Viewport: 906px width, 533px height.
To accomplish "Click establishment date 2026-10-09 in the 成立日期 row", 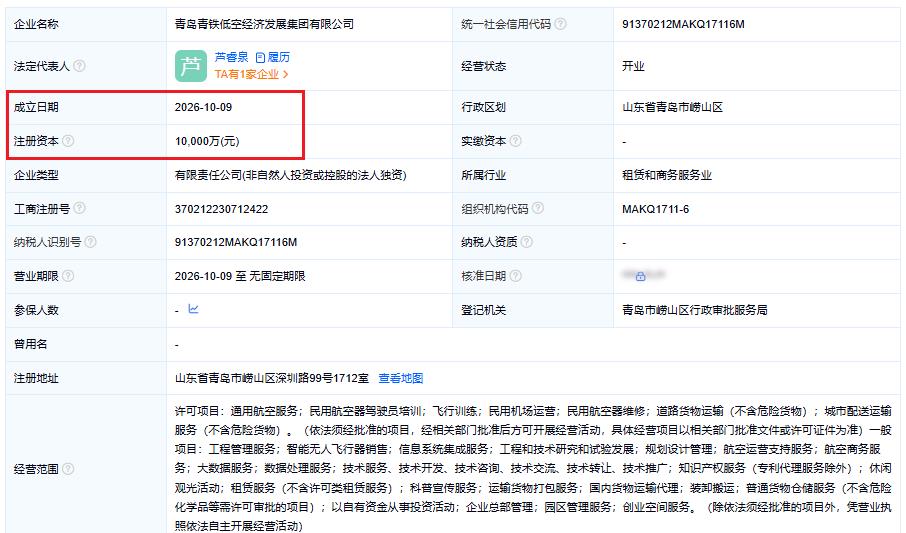I will pyautogui.click(x=203, y=108).
